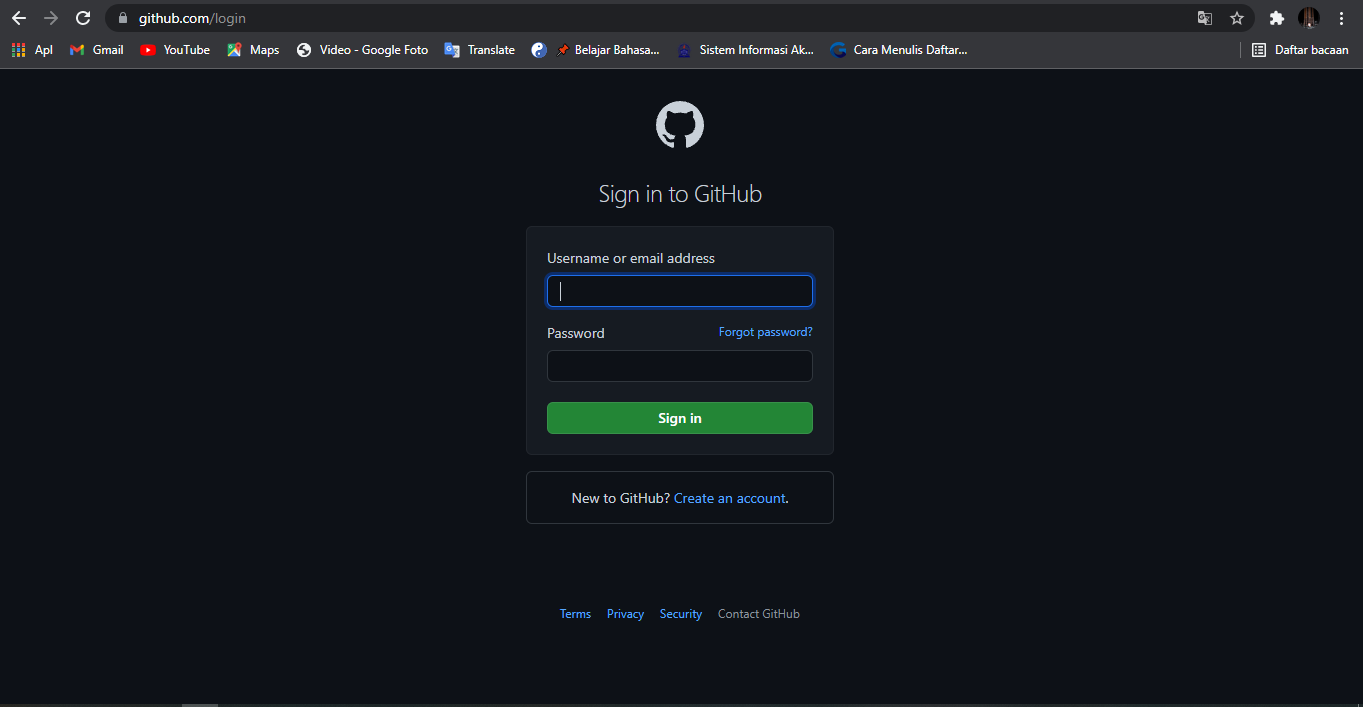Reload the page with the refresh icon

[x=83, y=18]
